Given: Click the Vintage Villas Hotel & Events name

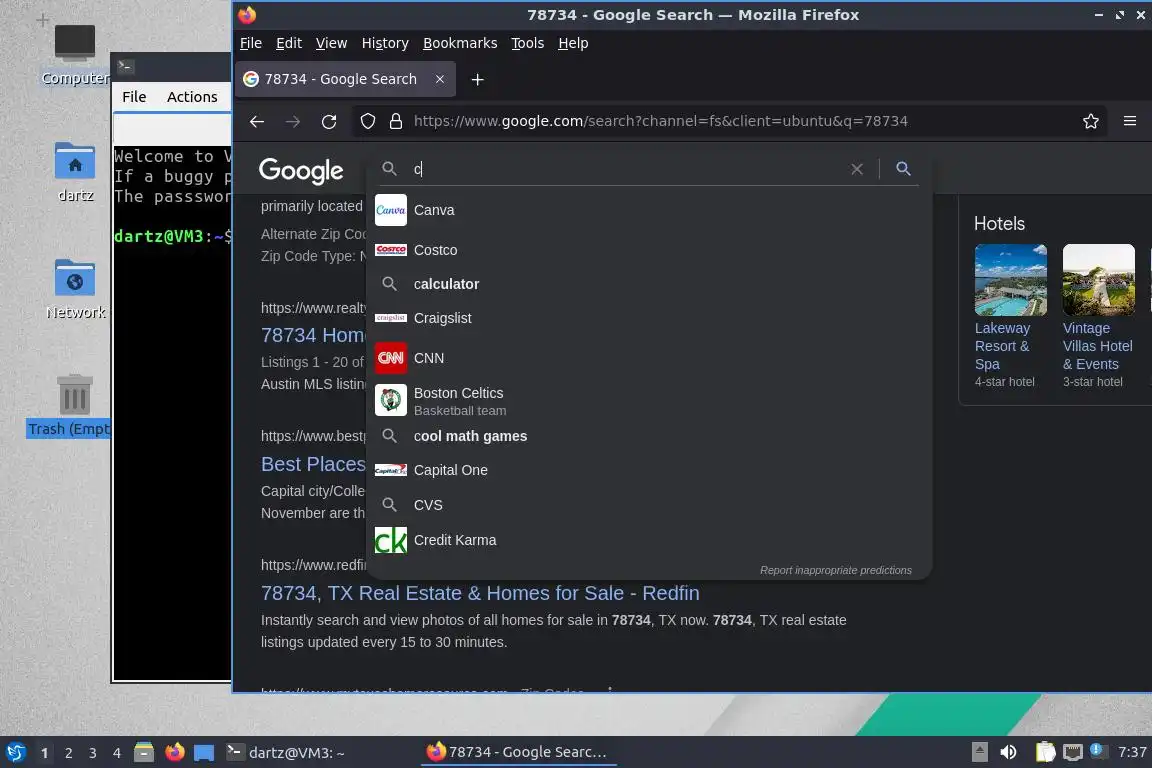Looking at the screenshot, I should [x=1098, y=346].
